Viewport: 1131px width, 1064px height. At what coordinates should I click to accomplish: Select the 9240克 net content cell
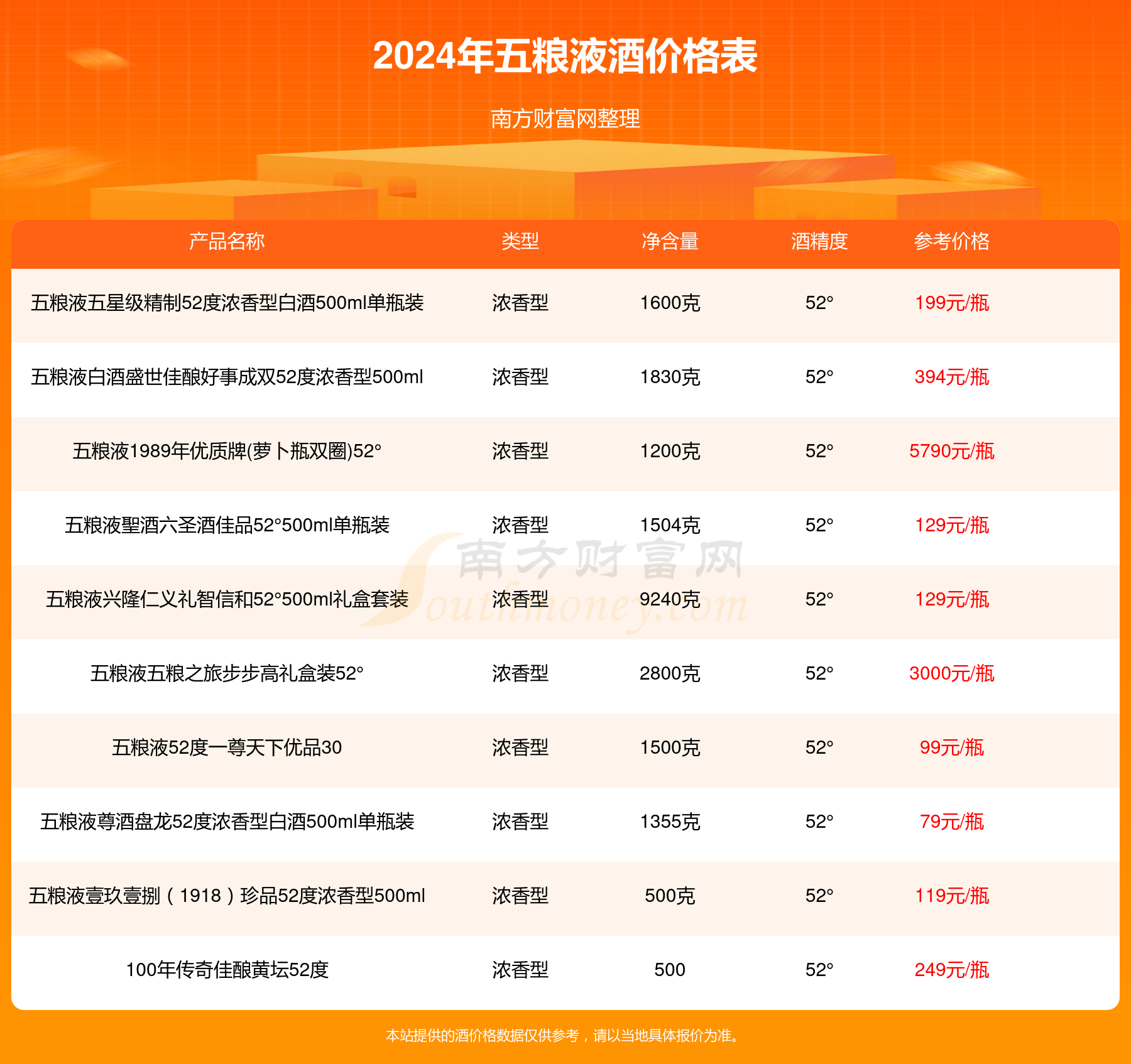pos(670,599)
